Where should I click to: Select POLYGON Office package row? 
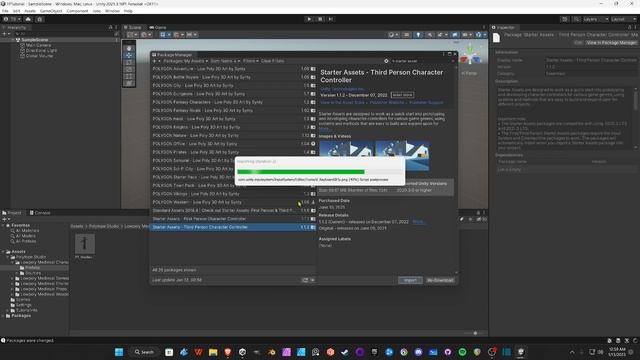click(234, 144)
